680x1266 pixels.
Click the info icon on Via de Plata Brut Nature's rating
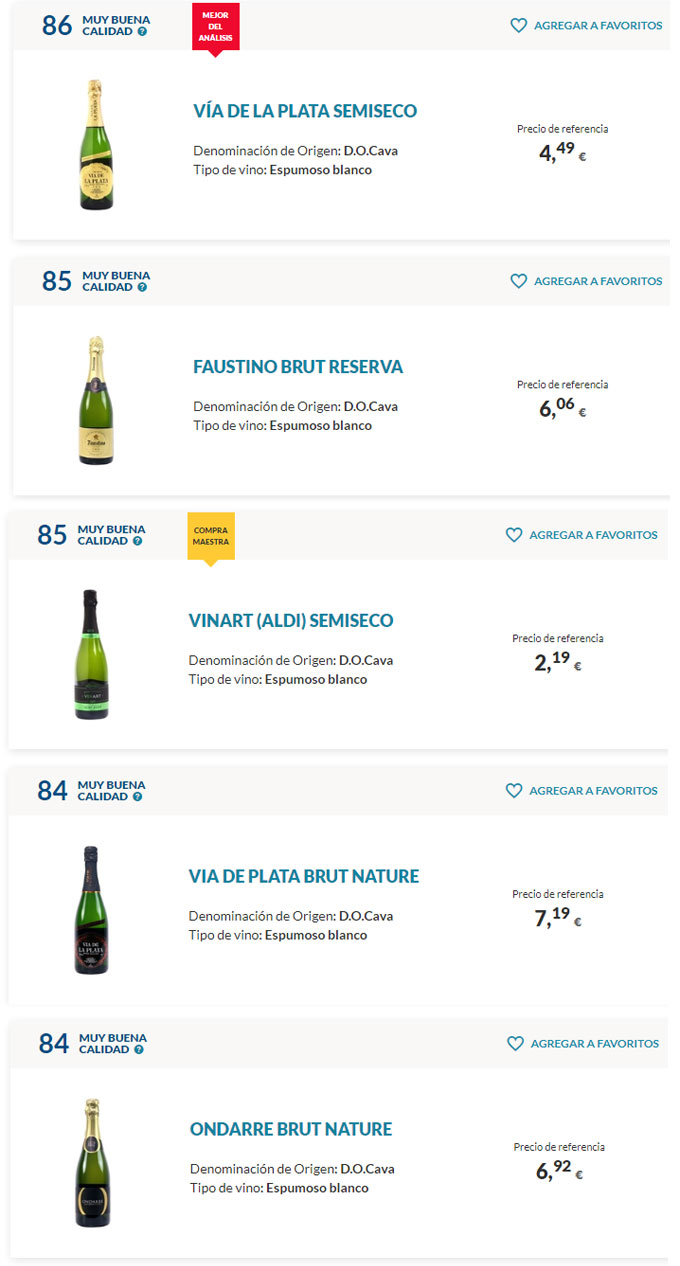137,797
